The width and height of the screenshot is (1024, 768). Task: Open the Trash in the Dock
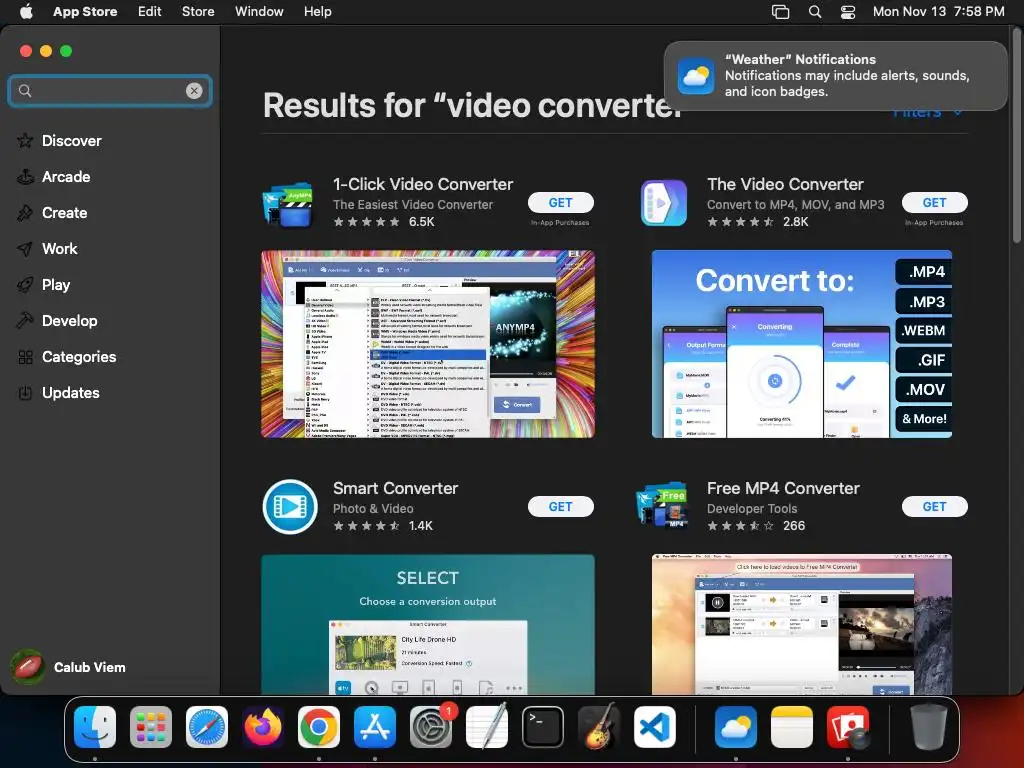pyautogui.click(x=929, y=726)
